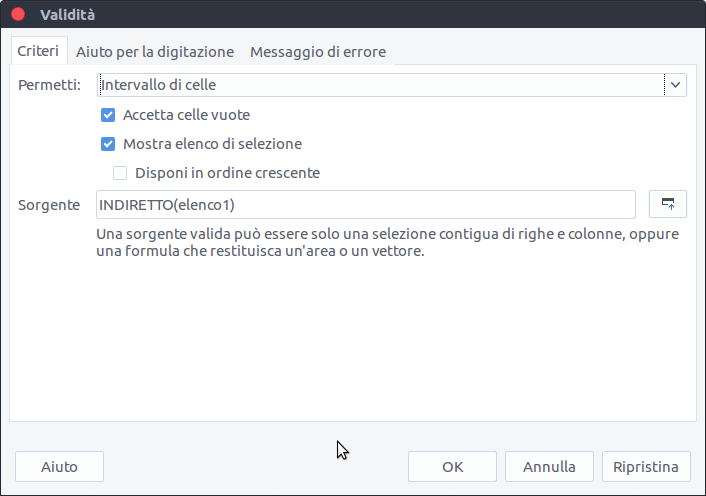The width and height of the screenshot is (706, 496).
Task: Click the valid source explanation text
Action: coord(388,243)
